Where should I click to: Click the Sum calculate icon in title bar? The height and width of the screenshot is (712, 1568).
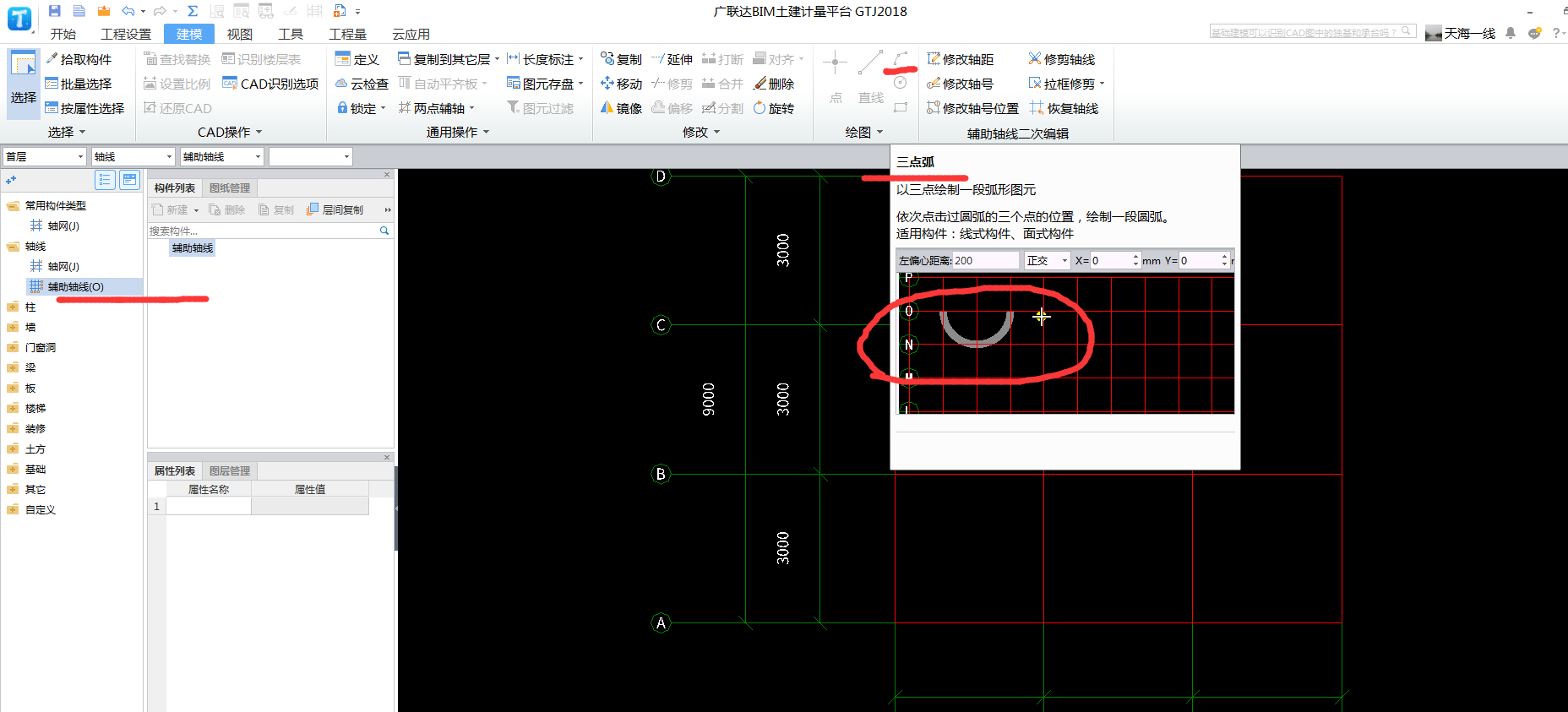pos(193,11)
